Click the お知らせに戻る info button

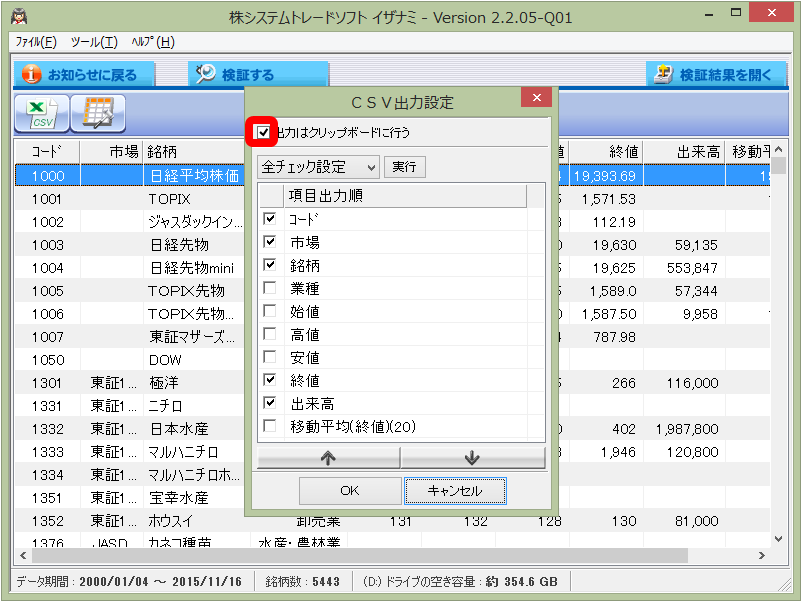pos(83,75)
